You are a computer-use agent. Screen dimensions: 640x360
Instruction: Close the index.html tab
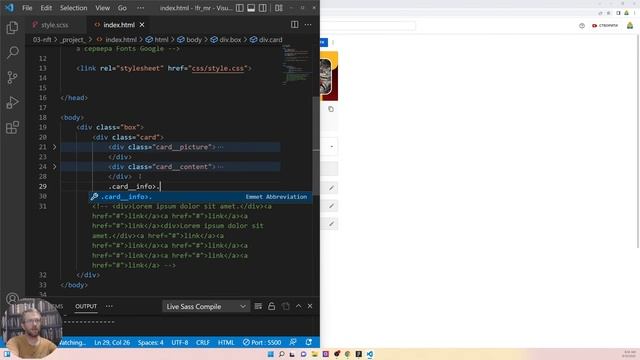click(142, 25)
